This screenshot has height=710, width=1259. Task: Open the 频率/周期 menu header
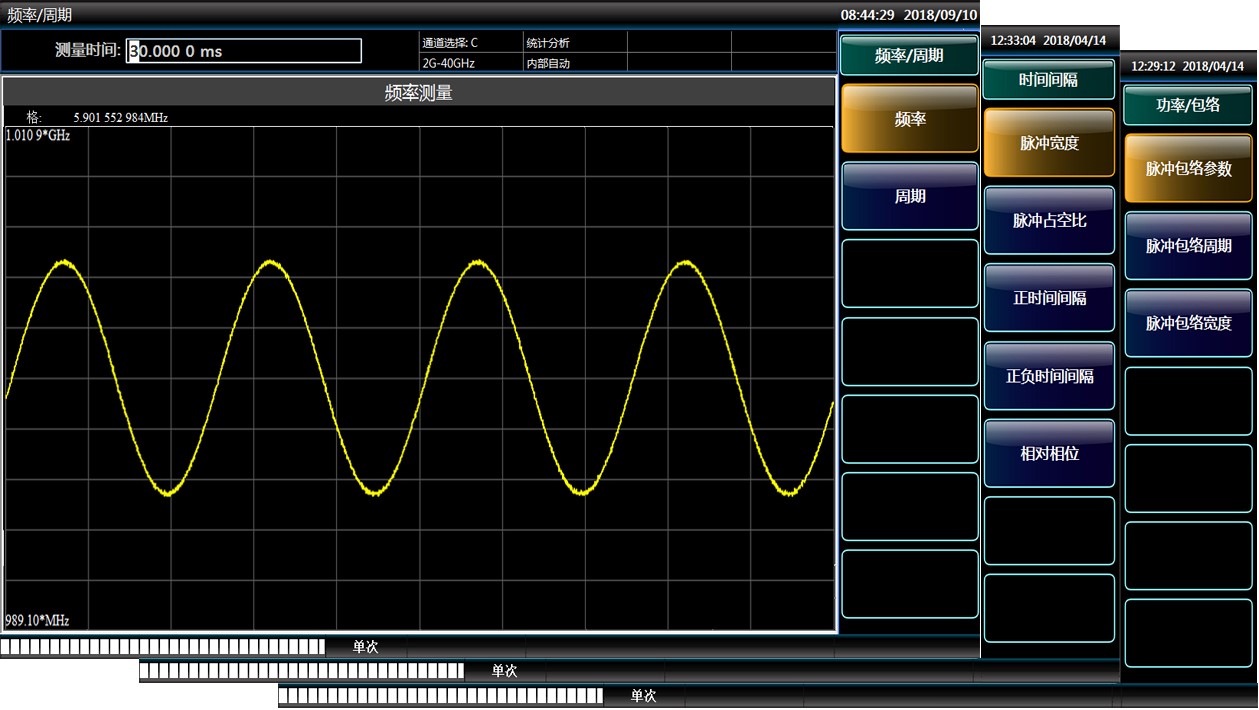(909, 56)
